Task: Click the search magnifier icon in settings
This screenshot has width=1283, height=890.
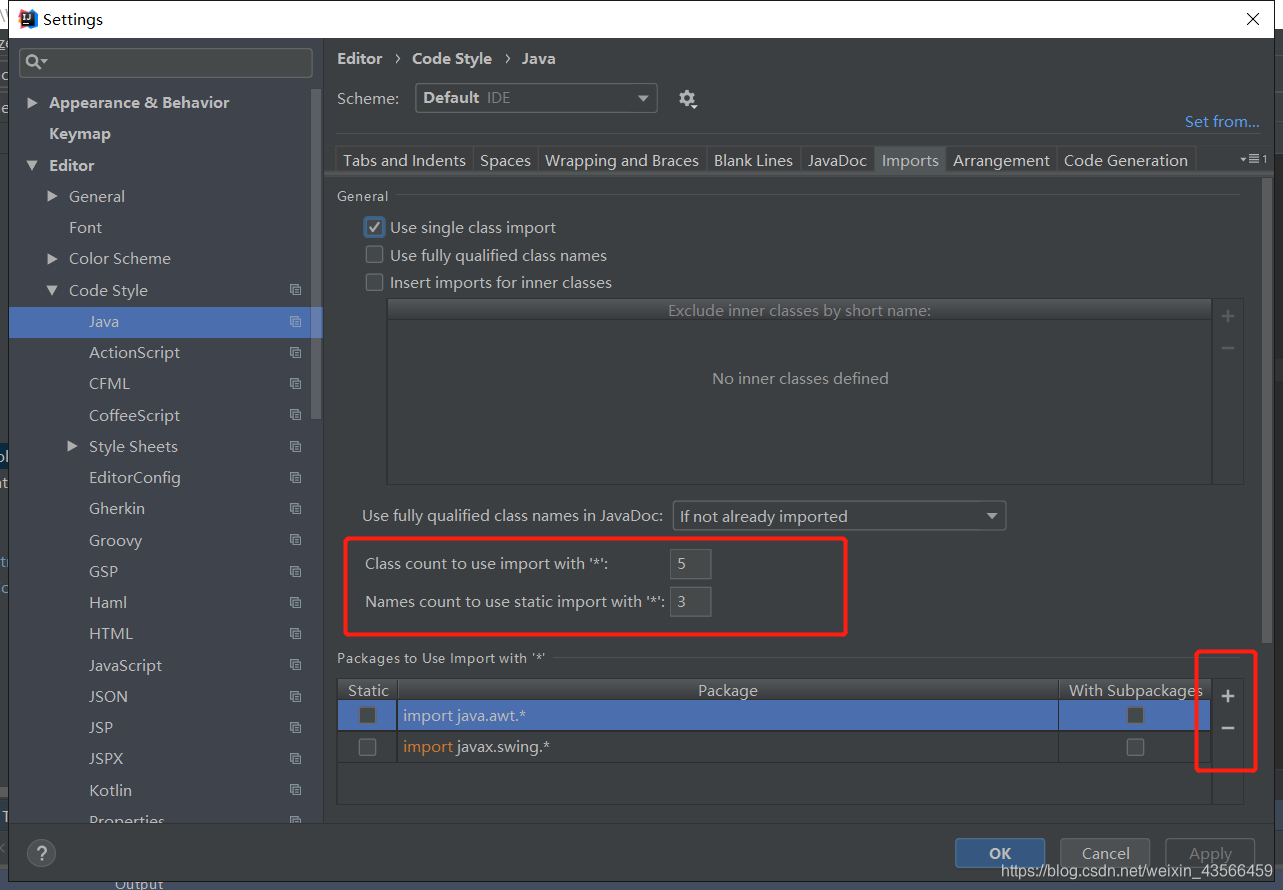Action: pyautogui.click(x=34, y=63)
